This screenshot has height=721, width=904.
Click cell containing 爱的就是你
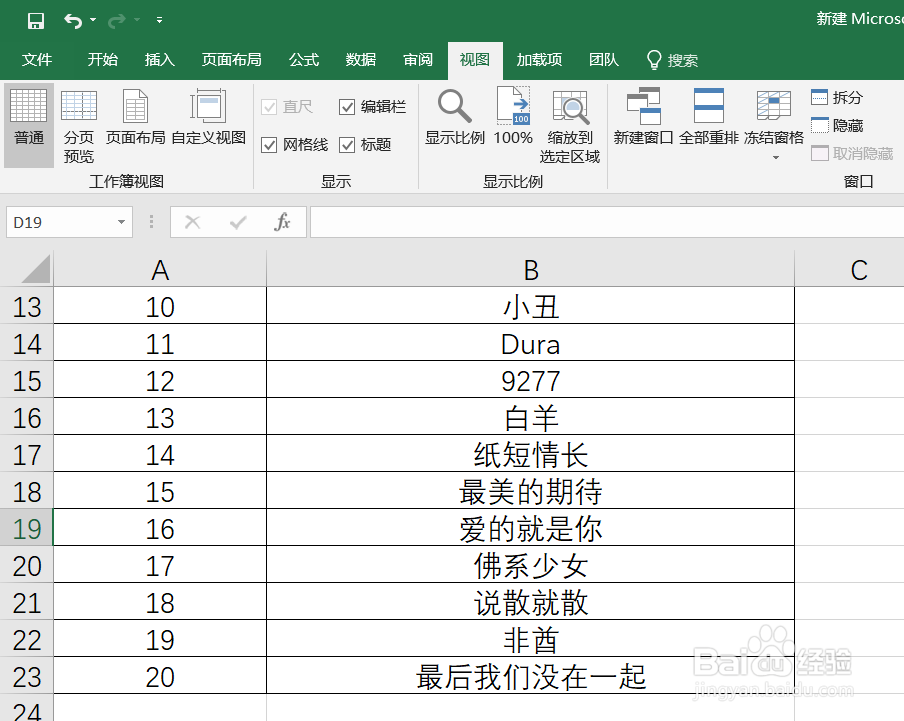(530, 529)
